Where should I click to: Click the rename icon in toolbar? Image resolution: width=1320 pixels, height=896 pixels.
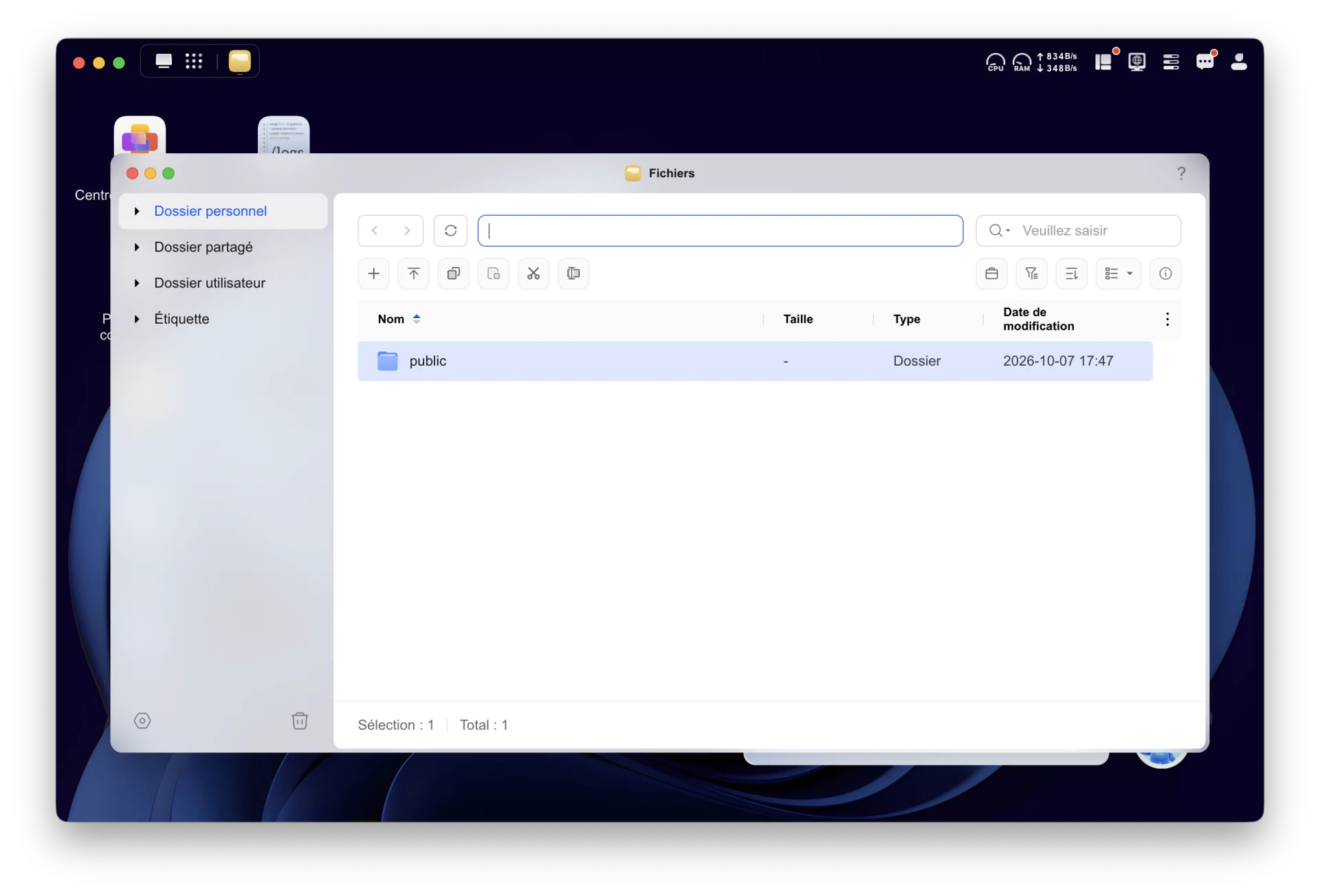pyautogui.click(x=573, y=273)
